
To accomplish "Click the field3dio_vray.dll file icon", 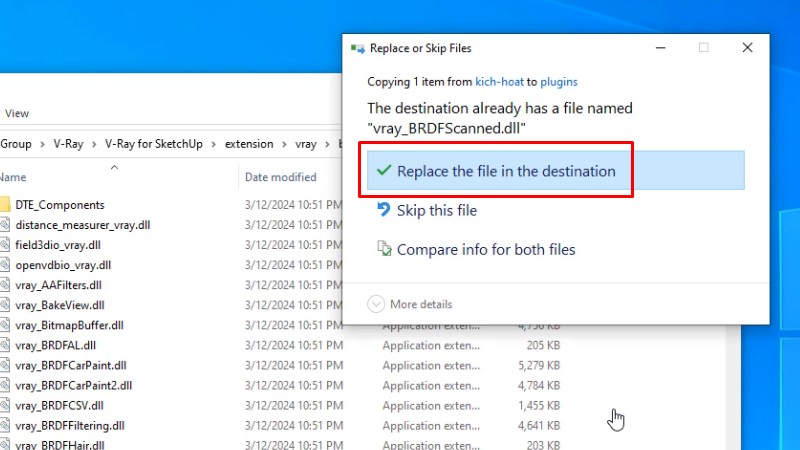I will pos(5,244).
